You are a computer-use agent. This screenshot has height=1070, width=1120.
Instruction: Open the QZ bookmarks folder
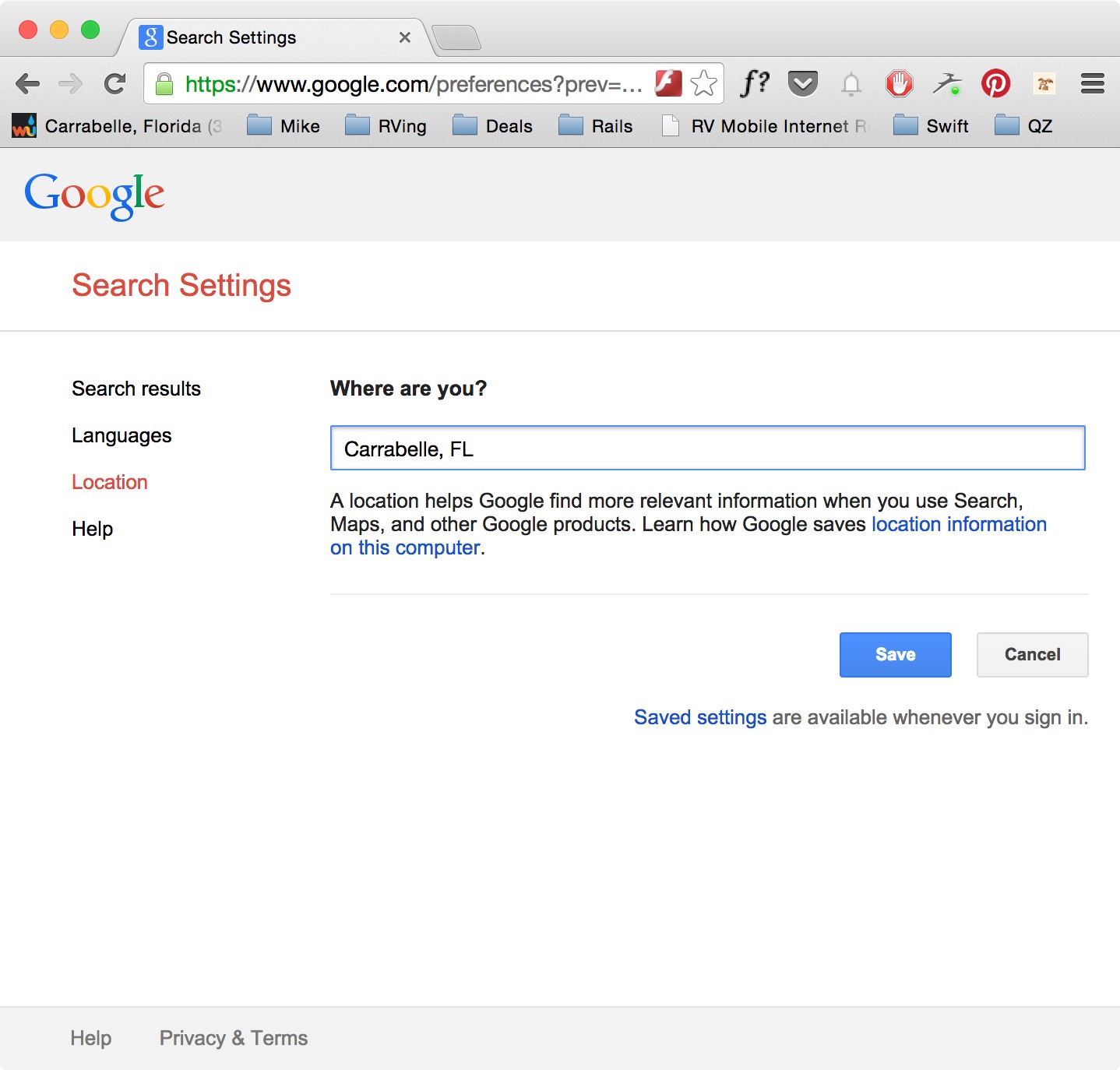(x=1023, y=126)
